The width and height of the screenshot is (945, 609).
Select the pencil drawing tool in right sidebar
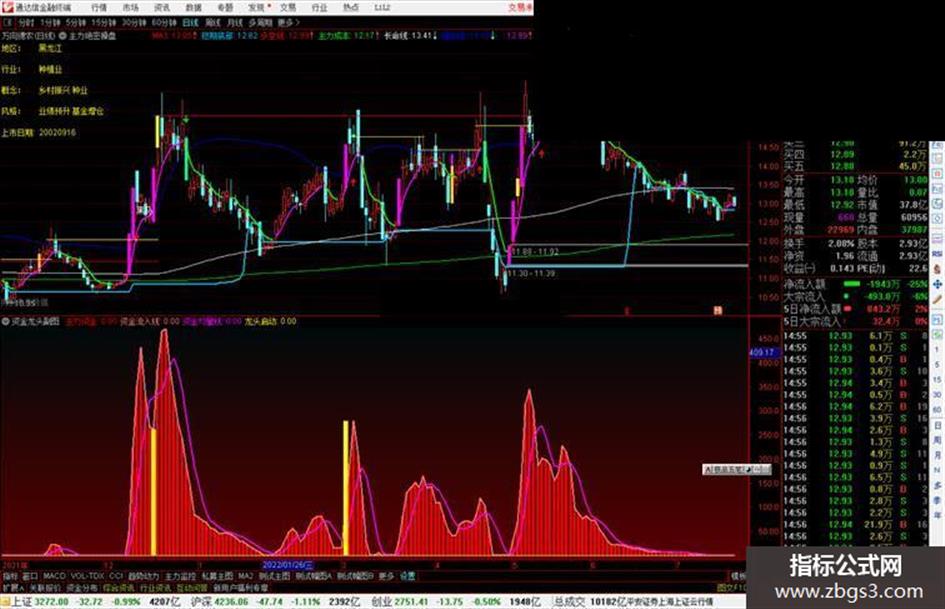coord(938,300)
